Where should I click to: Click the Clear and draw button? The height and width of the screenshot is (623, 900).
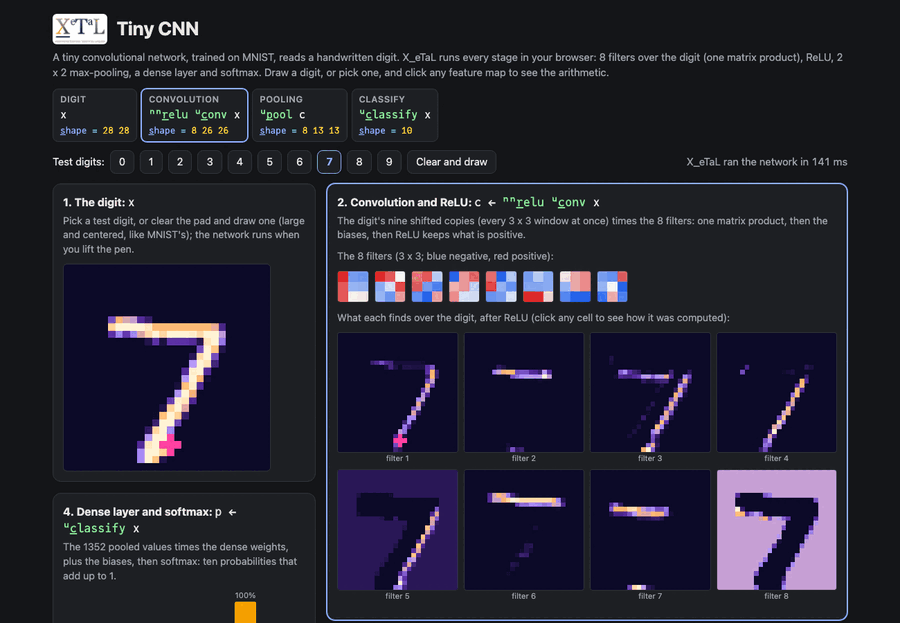452,162
